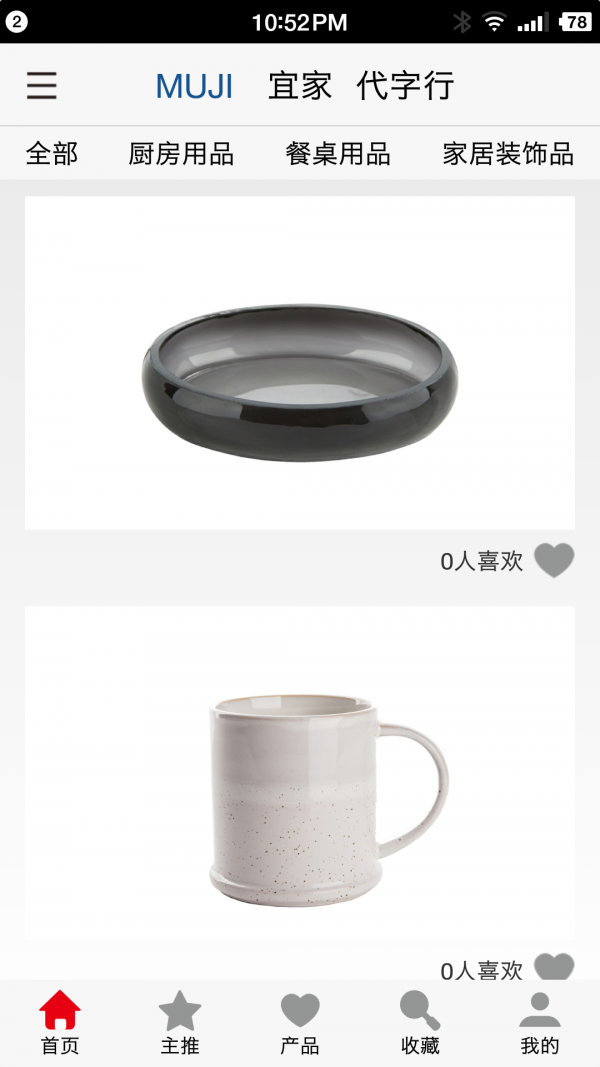The image size is (600, 1067).
Task: Tap the home icon labeled 首页
Action: point(60,1011)
